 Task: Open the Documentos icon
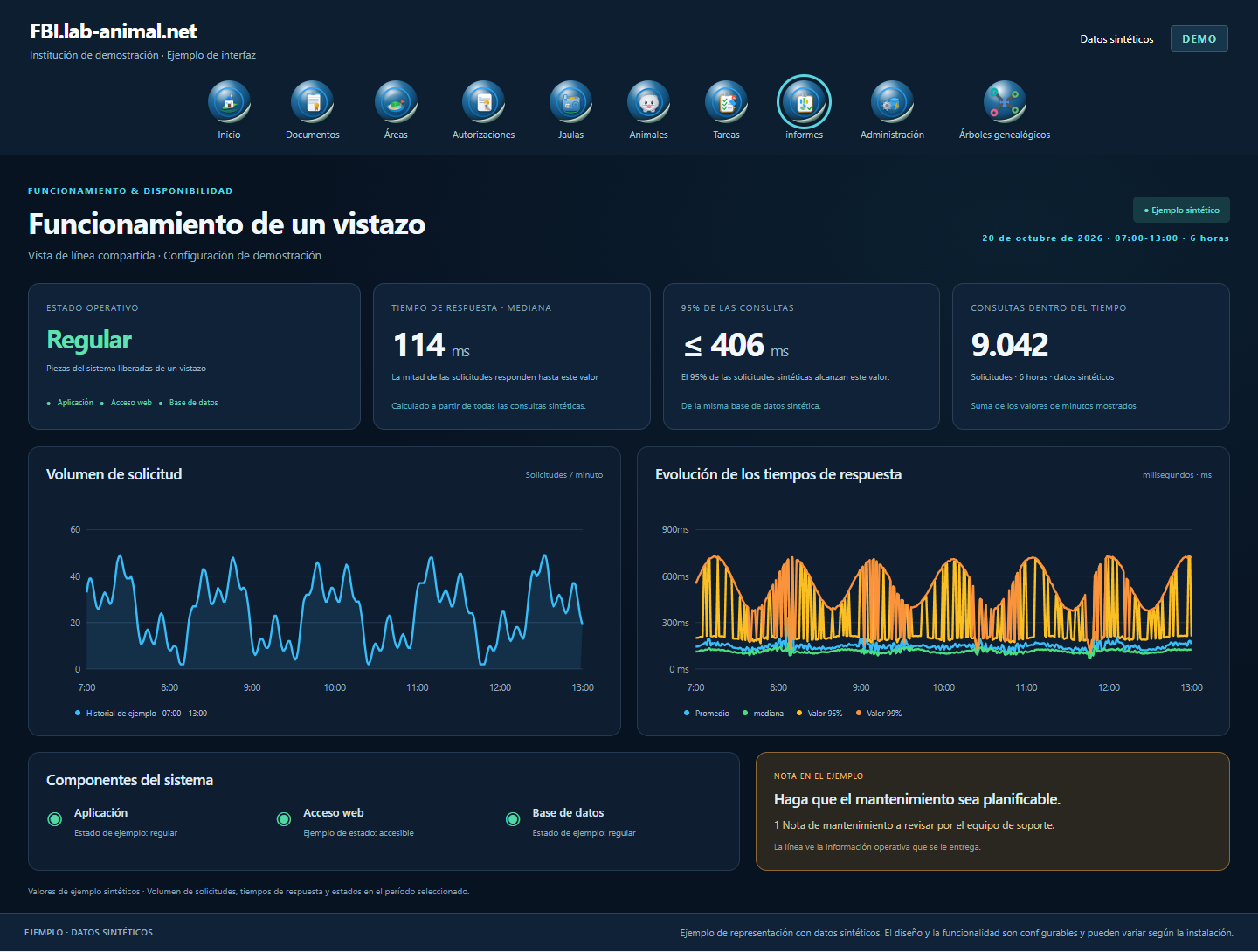tap(312, 101)
